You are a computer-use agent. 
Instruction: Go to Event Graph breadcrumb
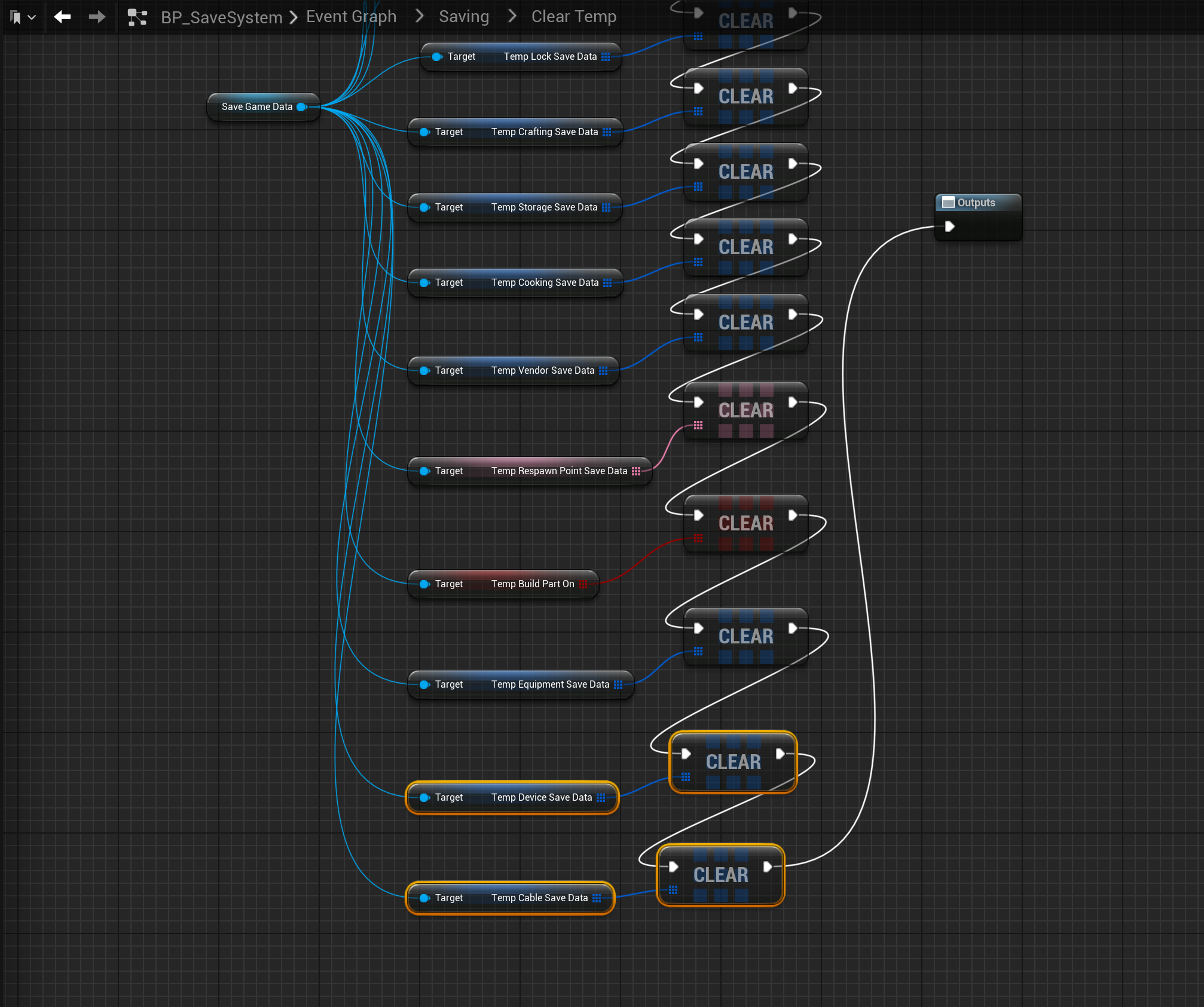click(x=351, y=17)
